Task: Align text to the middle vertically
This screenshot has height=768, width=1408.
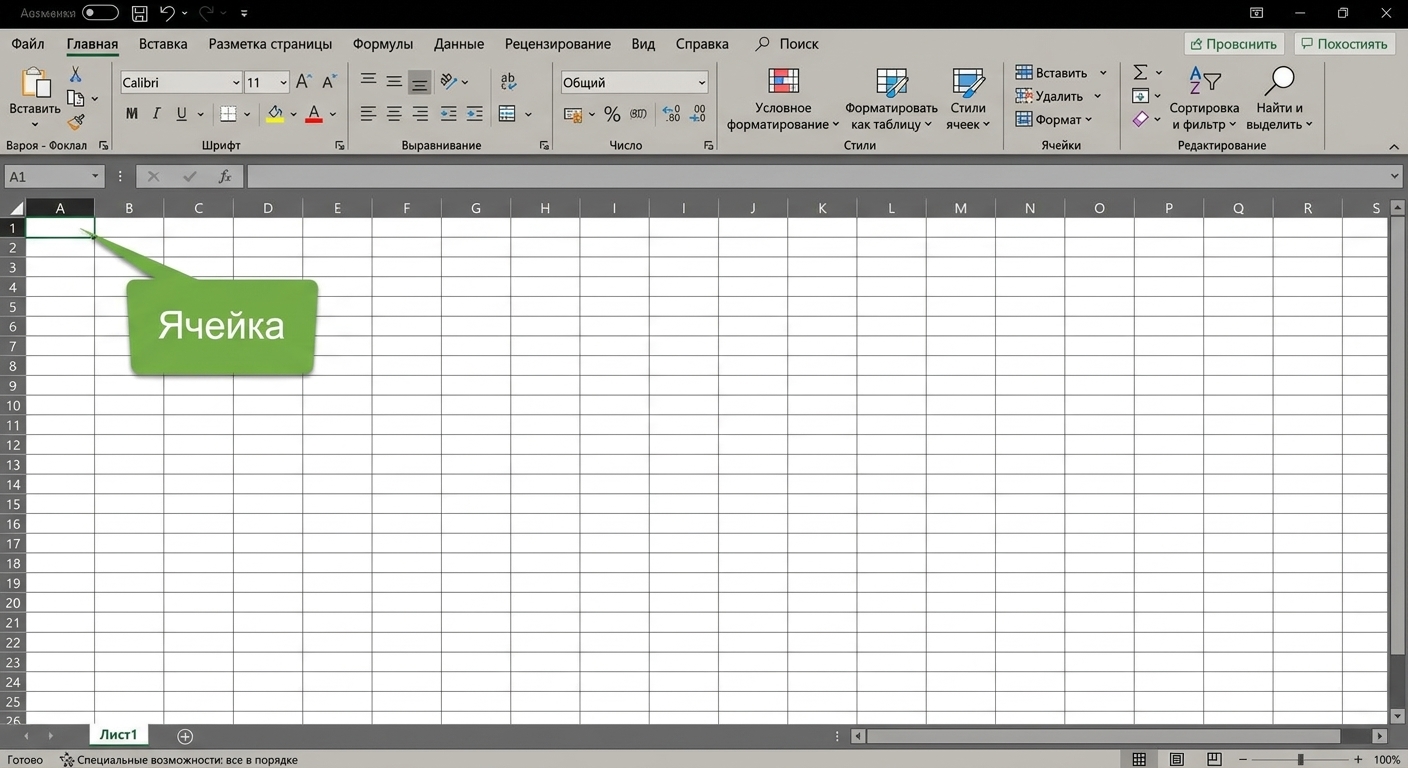Action: tap(394, 82)
